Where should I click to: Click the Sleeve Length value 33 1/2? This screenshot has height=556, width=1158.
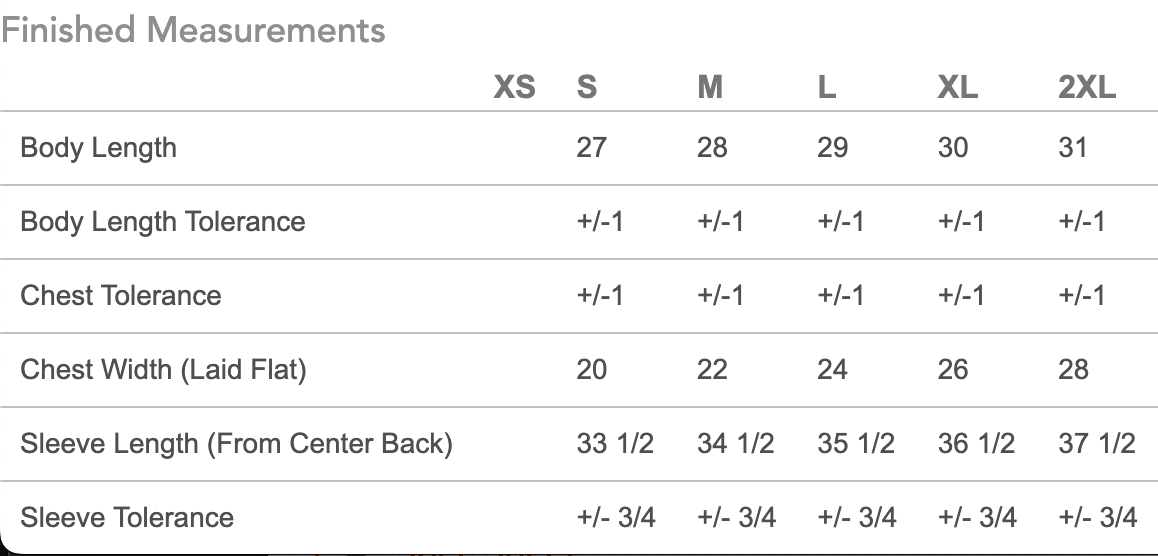tap(615, 443)
